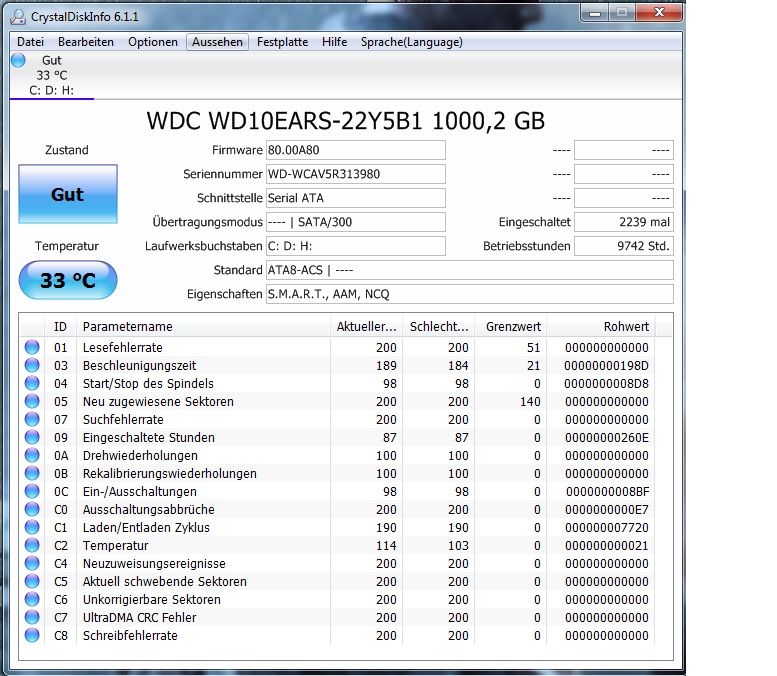Open the Bearbeiten menu

[86, 42]
